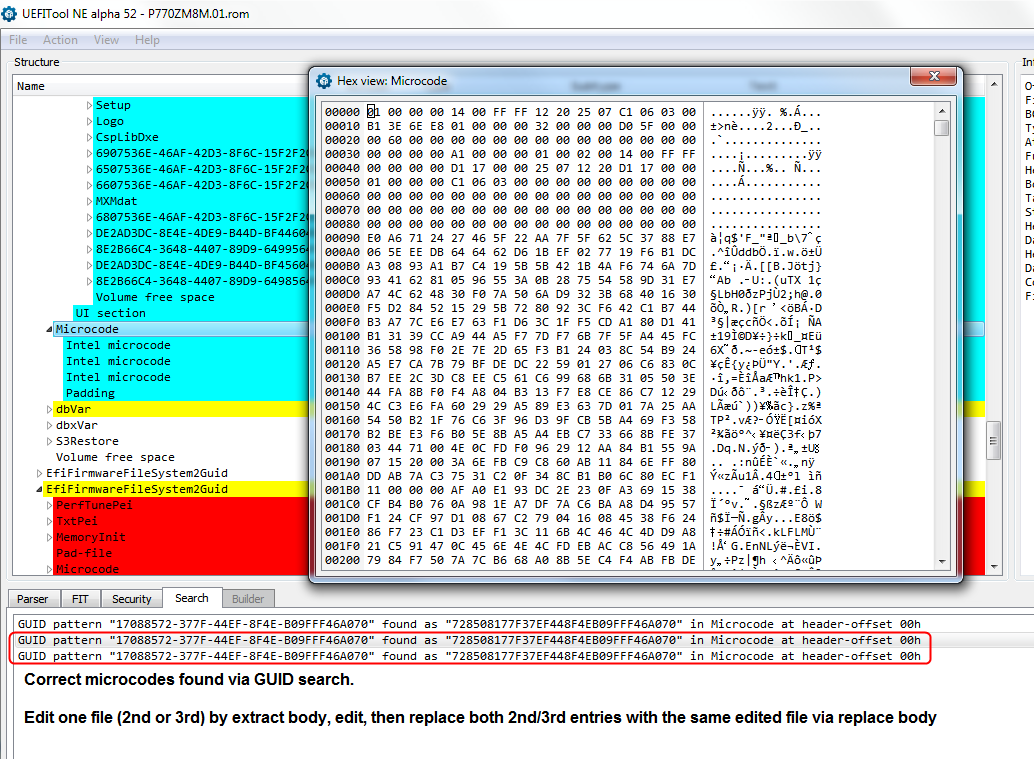Select the second Intel microcode entry

pyautogui.click(x=118, y=361)
